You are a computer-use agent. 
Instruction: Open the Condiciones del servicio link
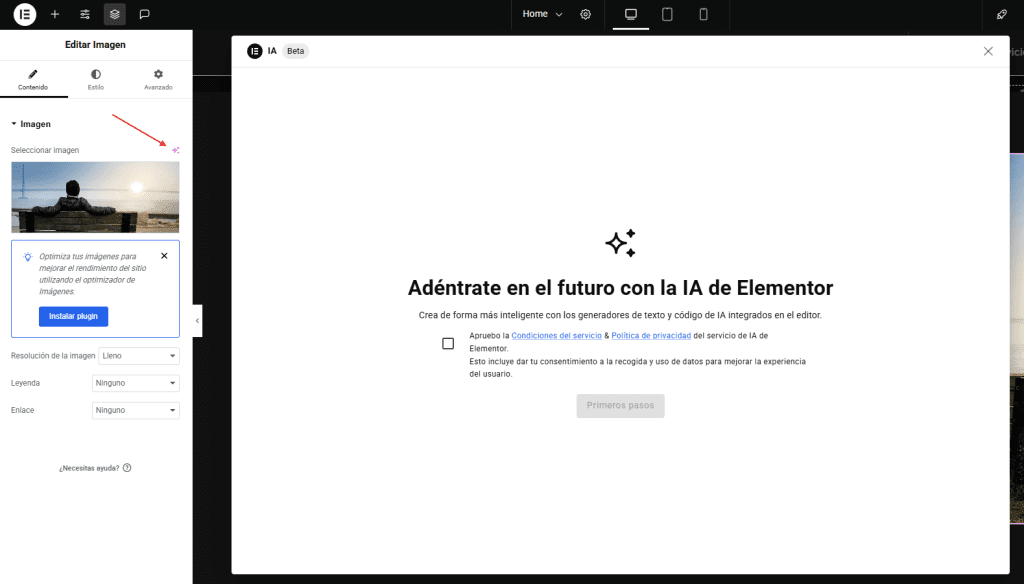(x=556, y=336)
